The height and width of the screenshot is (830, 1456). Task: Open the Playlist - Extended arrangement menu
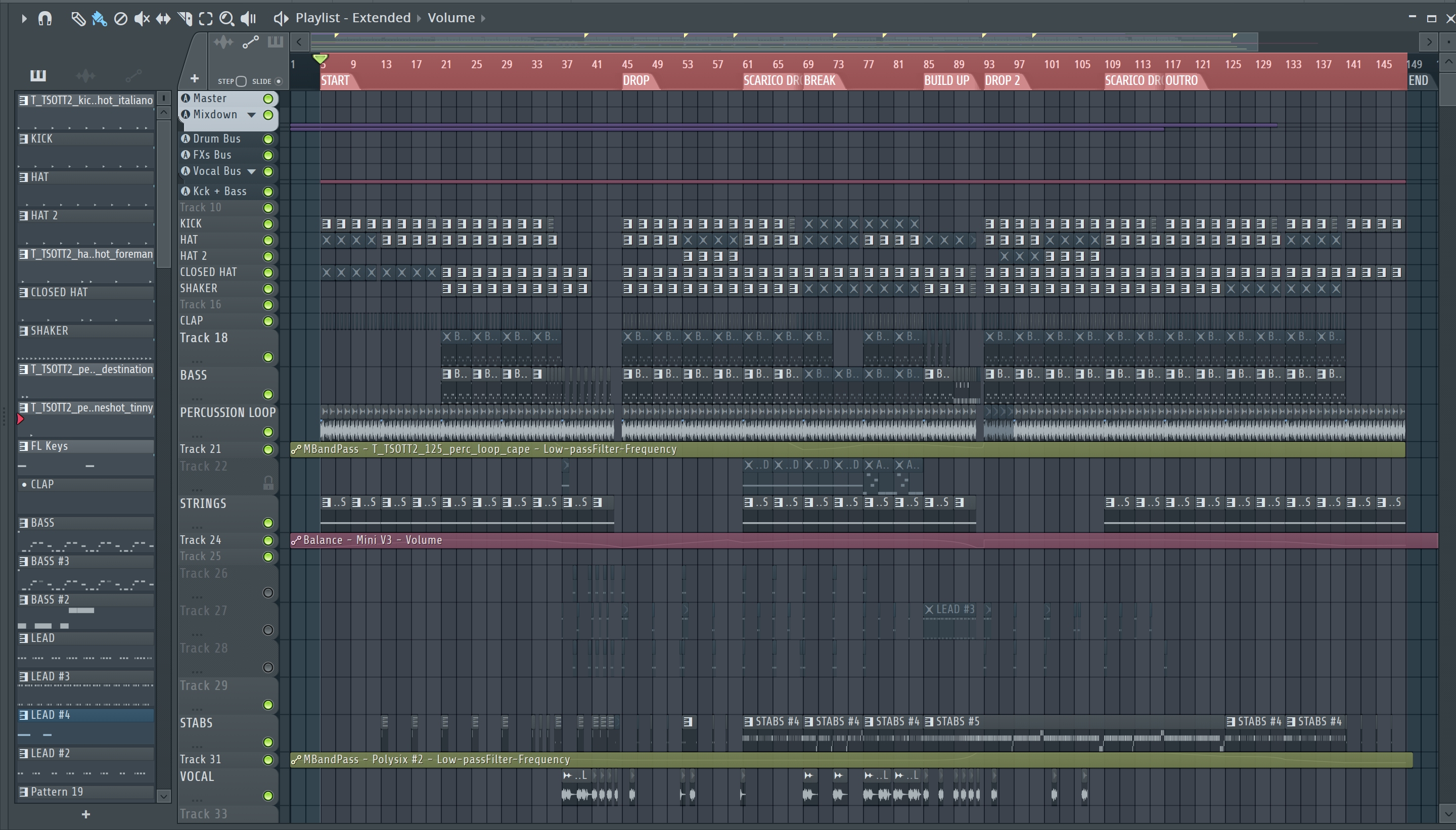(353, 18)
